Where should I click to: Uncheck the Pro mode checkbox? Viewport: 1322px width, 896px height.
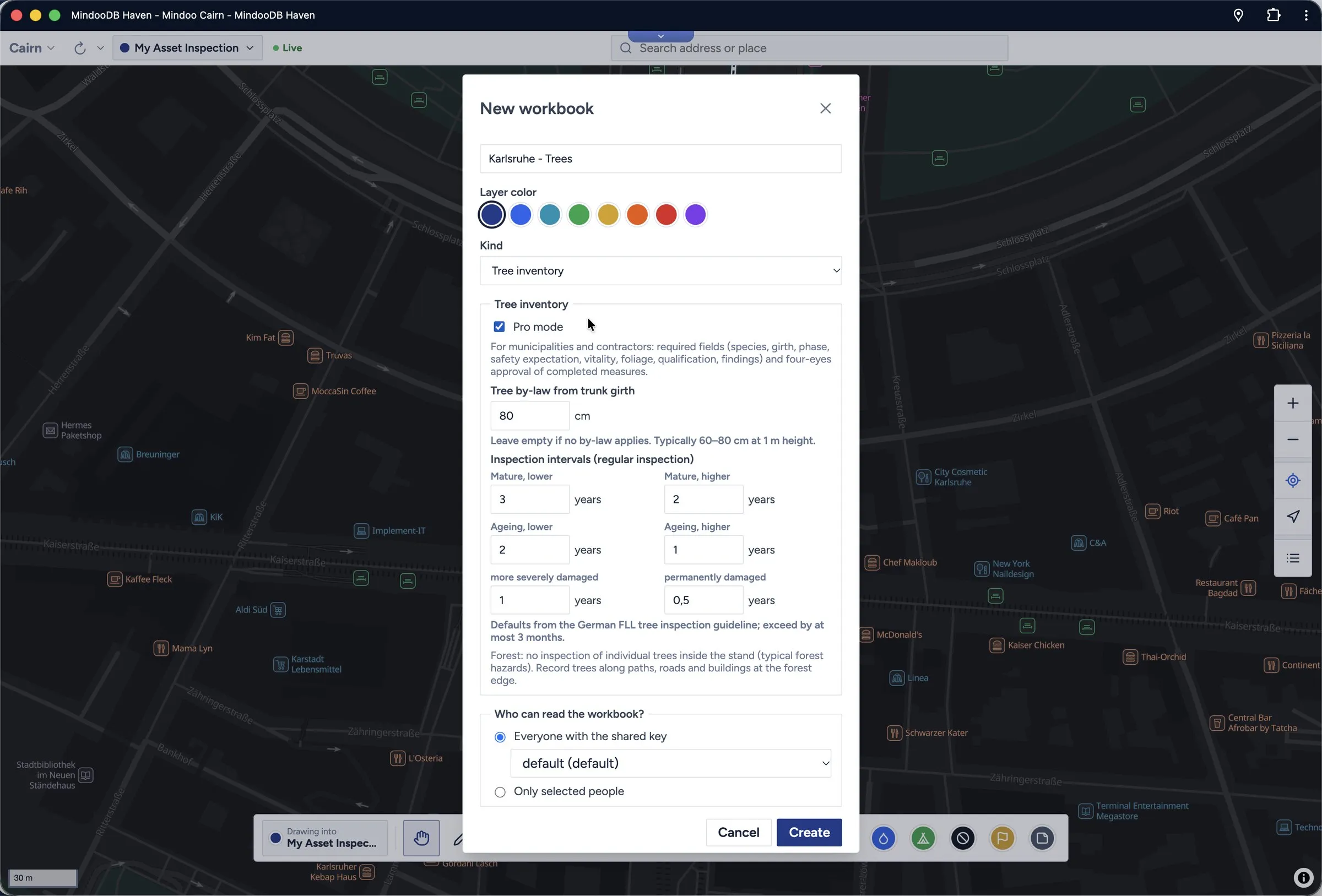click(x=499, y=327)
